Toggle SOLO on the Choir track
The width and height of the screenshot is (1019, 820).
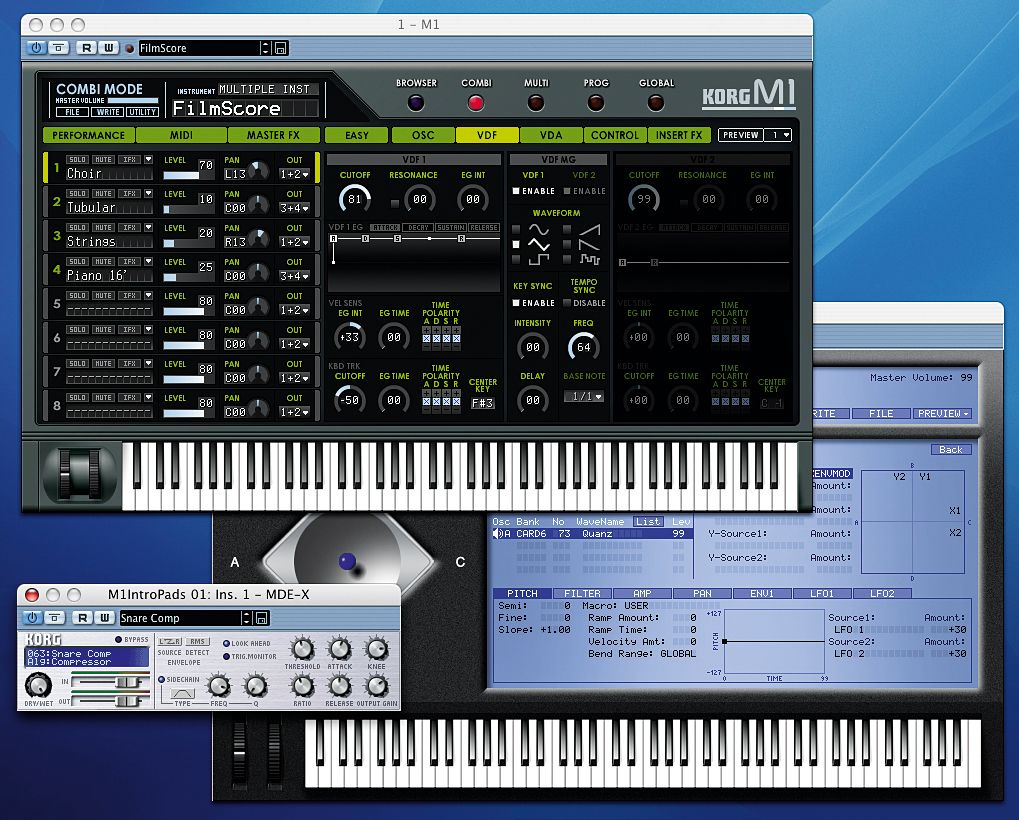77,159
